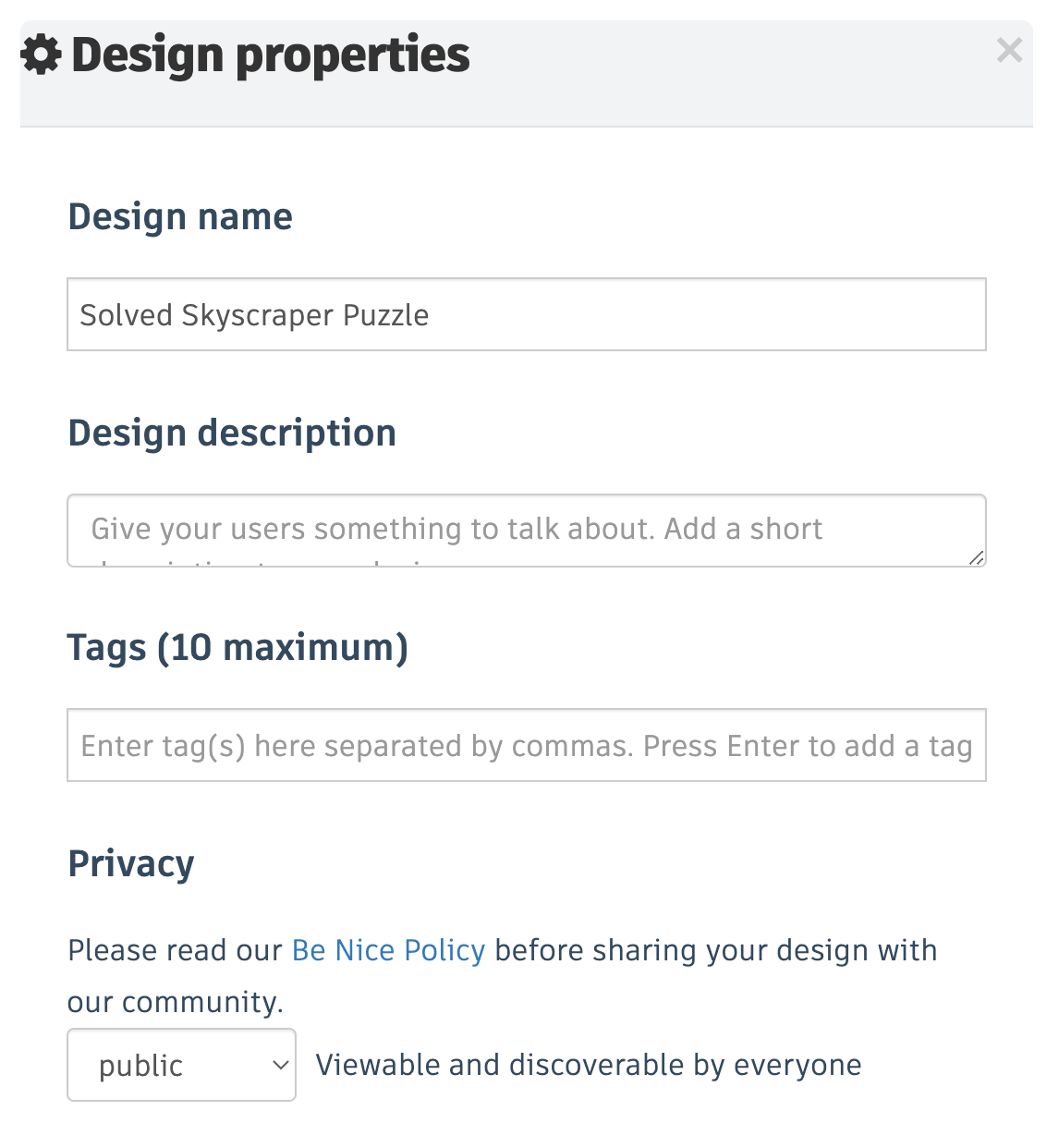Image resolution: width=1059 pixels, height=1148 pixels.
Task: Click the "Tags (10 maximum)" label
Action: pos(237,647)
